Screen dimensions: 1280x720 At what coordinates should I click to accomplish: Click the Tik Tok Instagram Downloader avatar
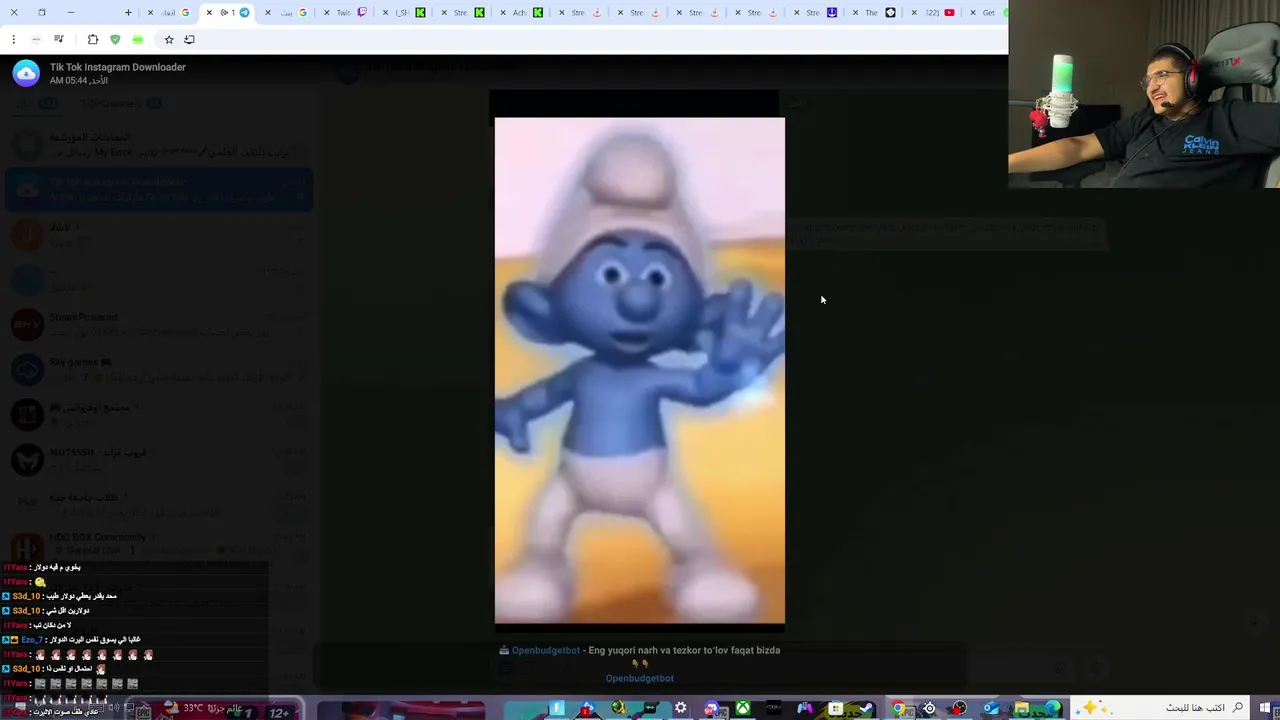click(x=26, y=73)
